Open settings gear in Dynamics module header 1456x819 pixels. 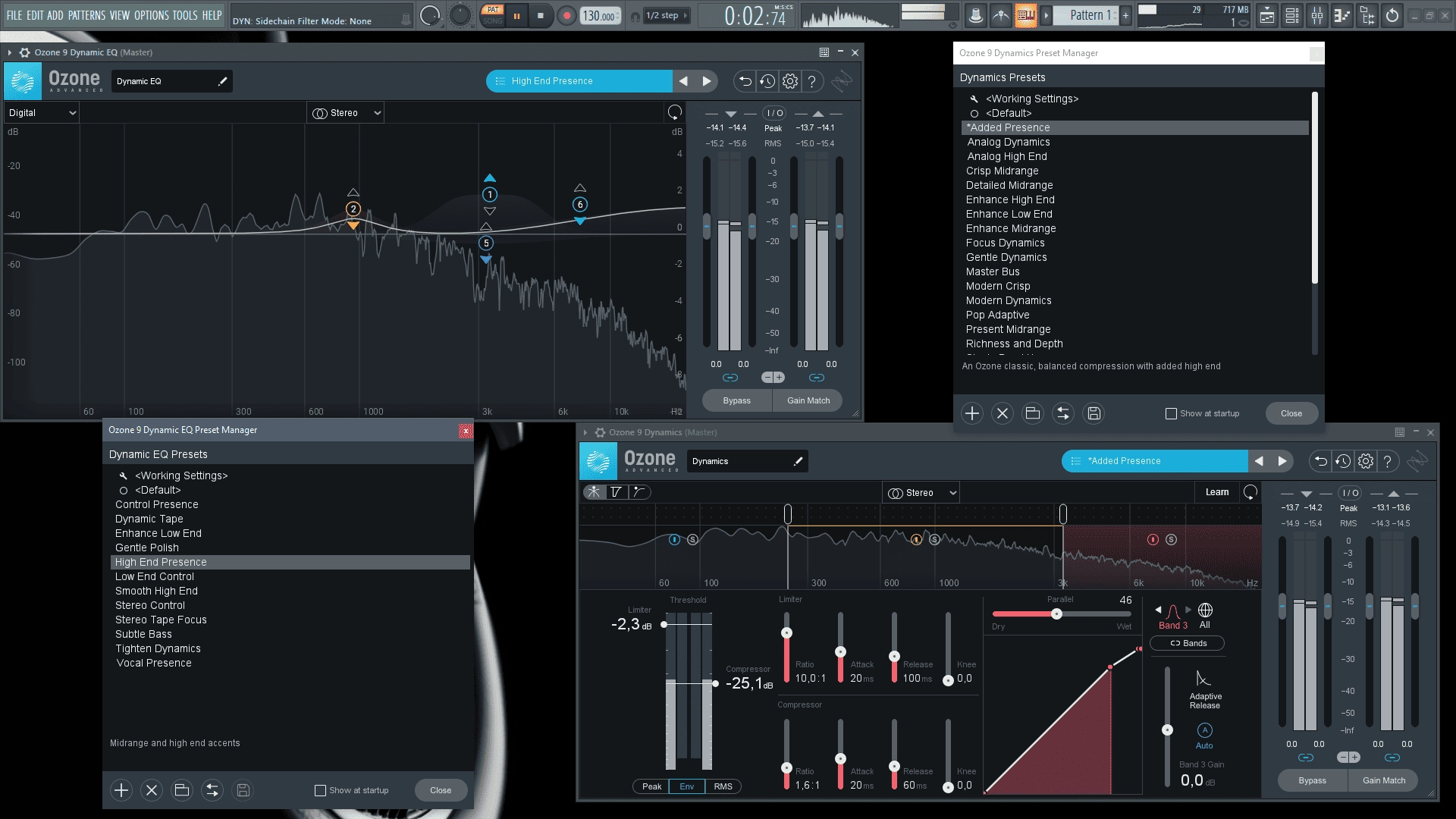[1366, 461]
